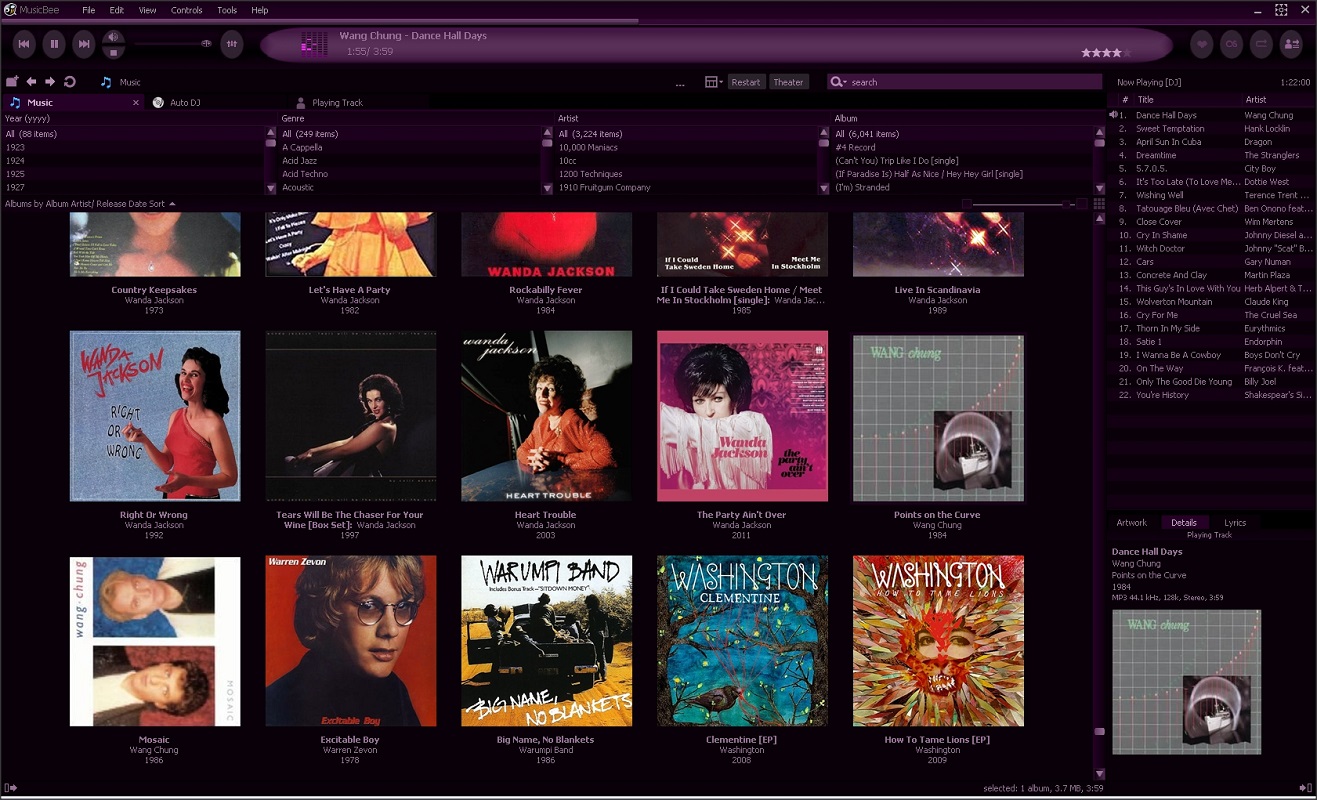This screenshot has height=800, width=1317.
Task: Click the previous track button
Action: click(x=25, y=44)
